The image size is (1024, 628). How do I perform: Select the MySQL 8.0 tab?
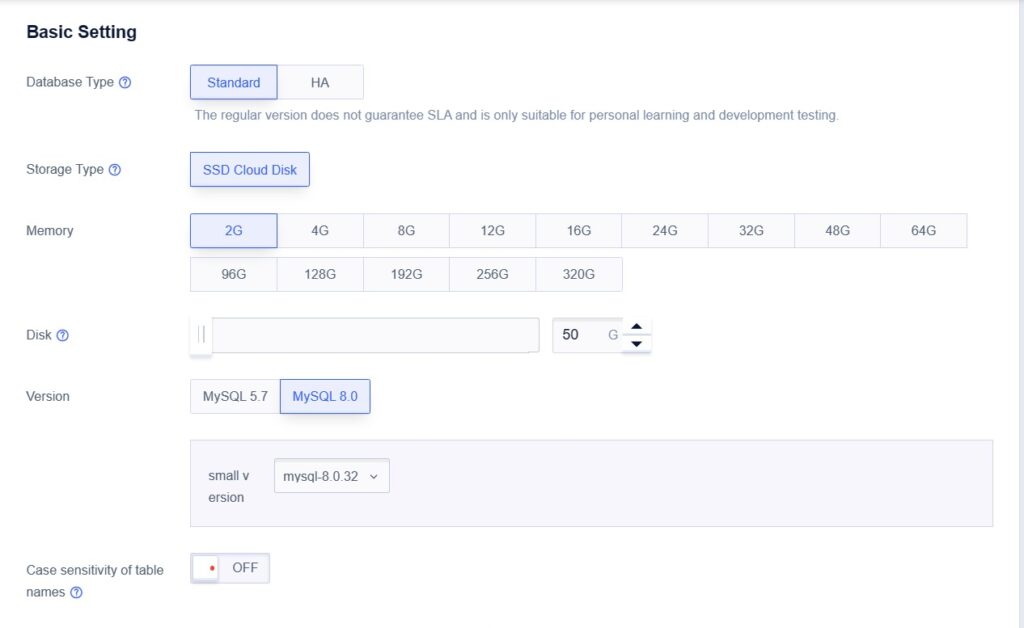(x=325, y=396)
